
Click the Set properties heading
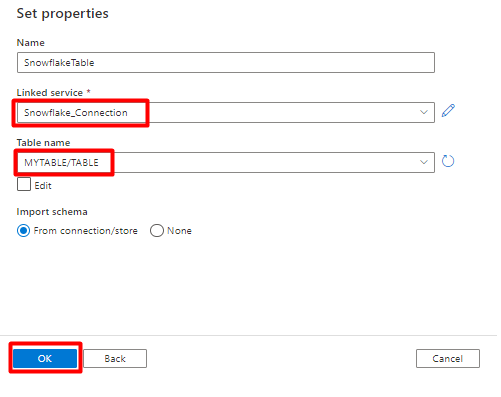click(63, 14)
